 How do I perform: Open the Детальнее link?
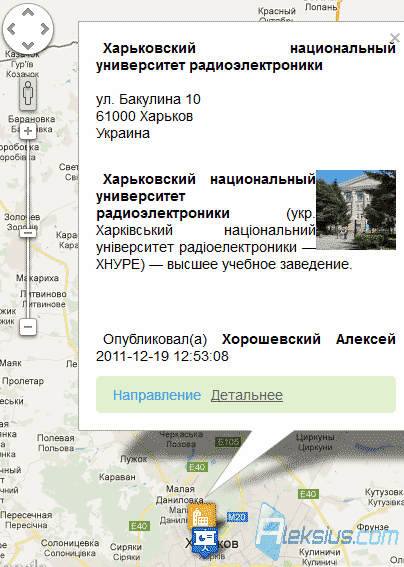pyautogui.click(x=247, y=395)
